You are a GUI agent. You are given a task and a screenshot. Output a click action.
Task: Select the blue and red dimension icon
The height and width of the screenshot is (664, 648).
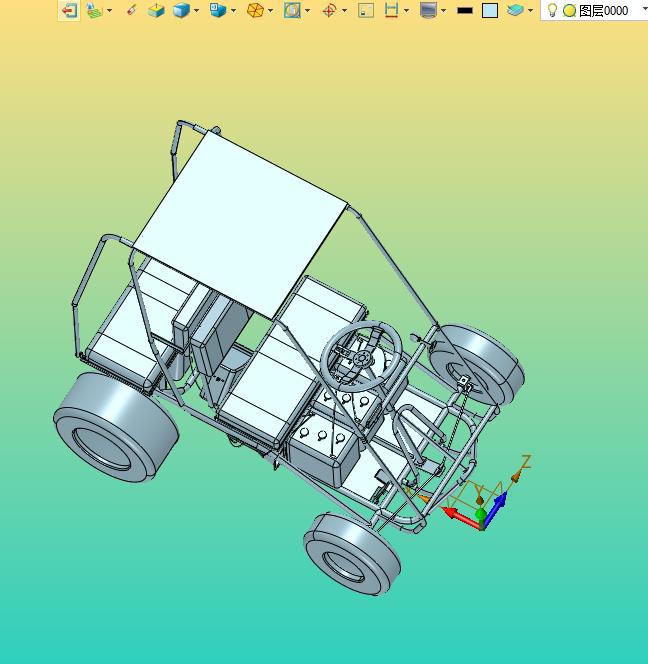point(391,10)
